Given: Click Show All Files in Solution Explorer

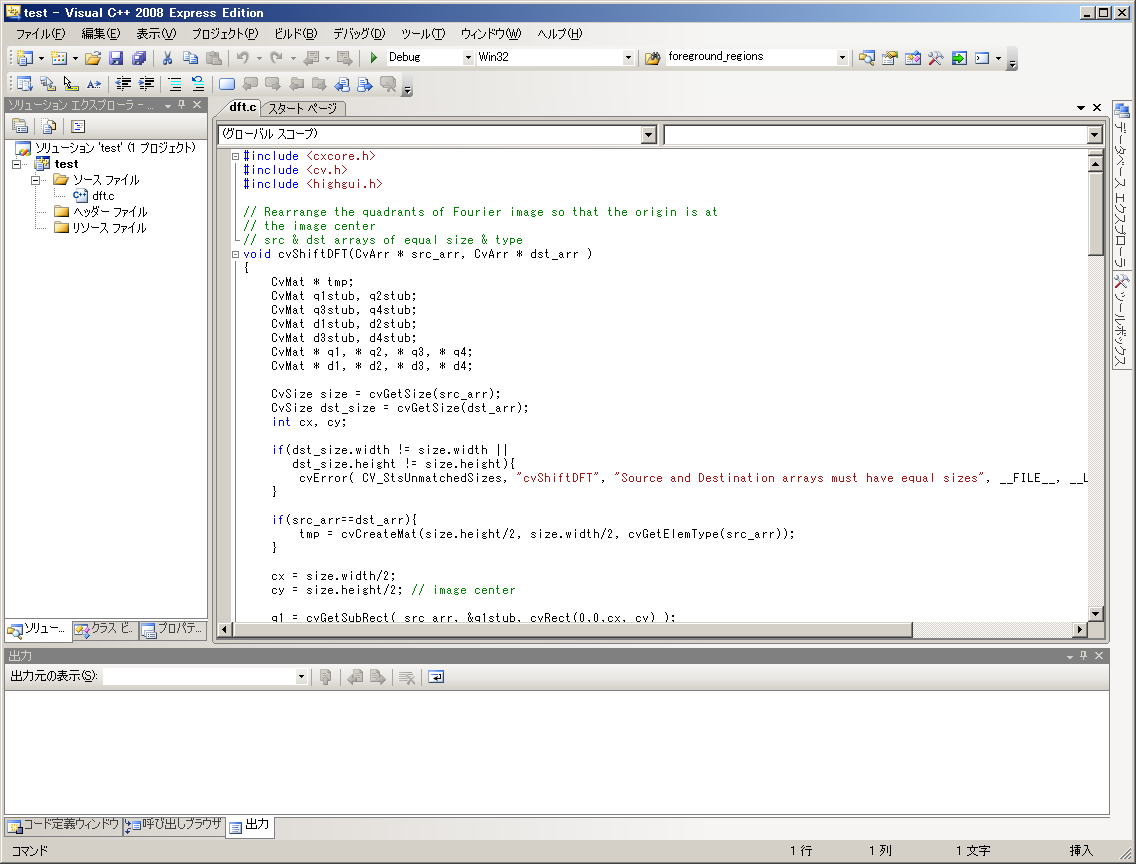Looking at the screenshot, I should (x=49, y=127).
